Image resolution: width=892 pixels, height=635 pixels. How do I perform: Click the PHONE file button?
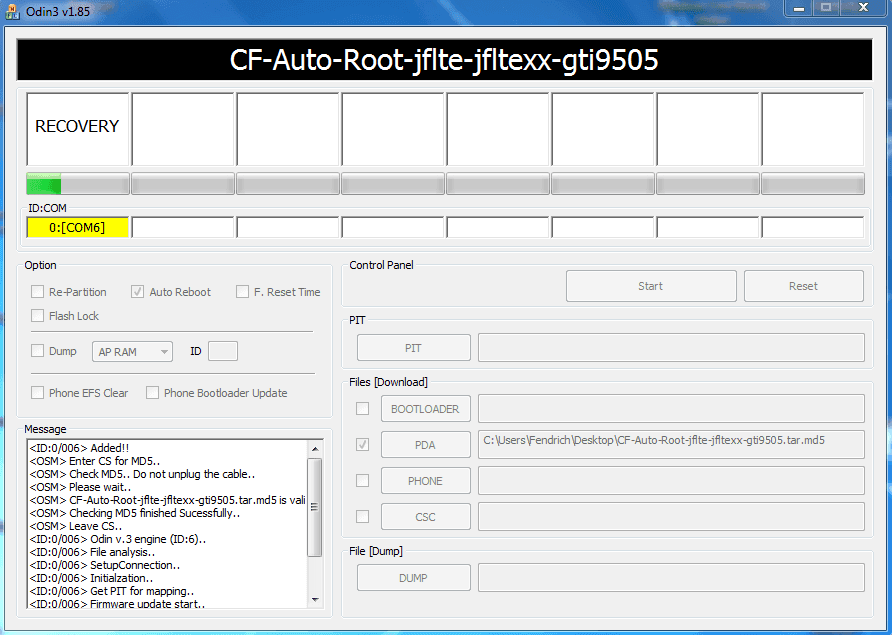[x=426, y=481]
